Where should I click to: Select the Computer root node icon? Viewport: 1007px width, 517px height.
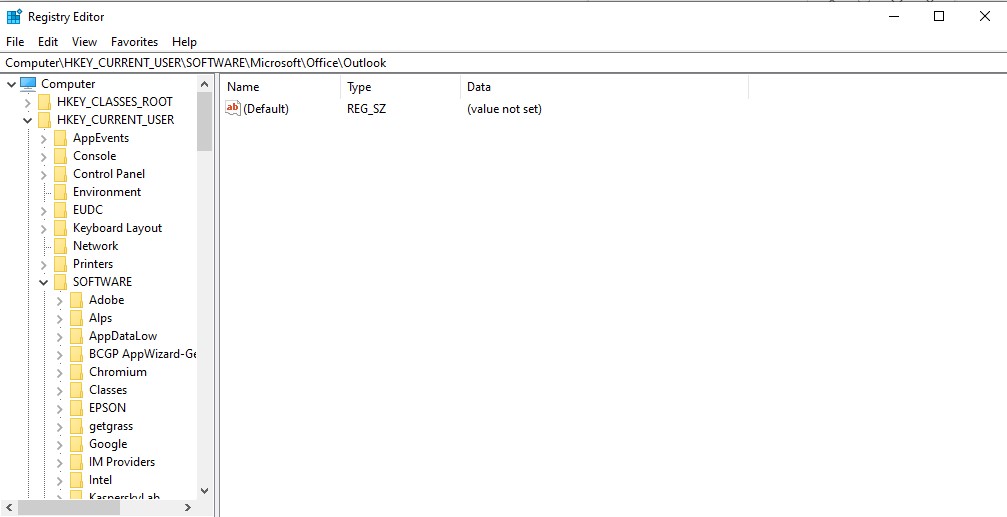click(28, 84)
